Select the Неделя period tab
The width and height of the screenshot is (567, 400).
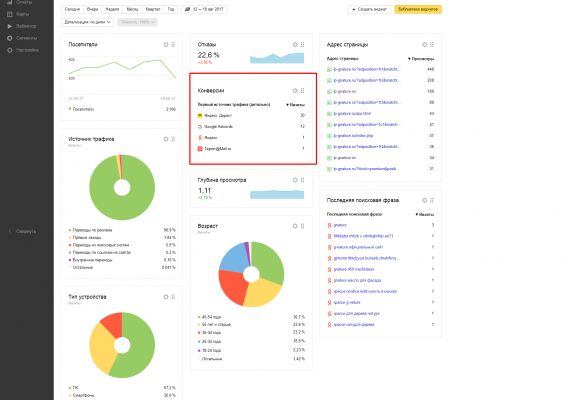tap(112, 9)
